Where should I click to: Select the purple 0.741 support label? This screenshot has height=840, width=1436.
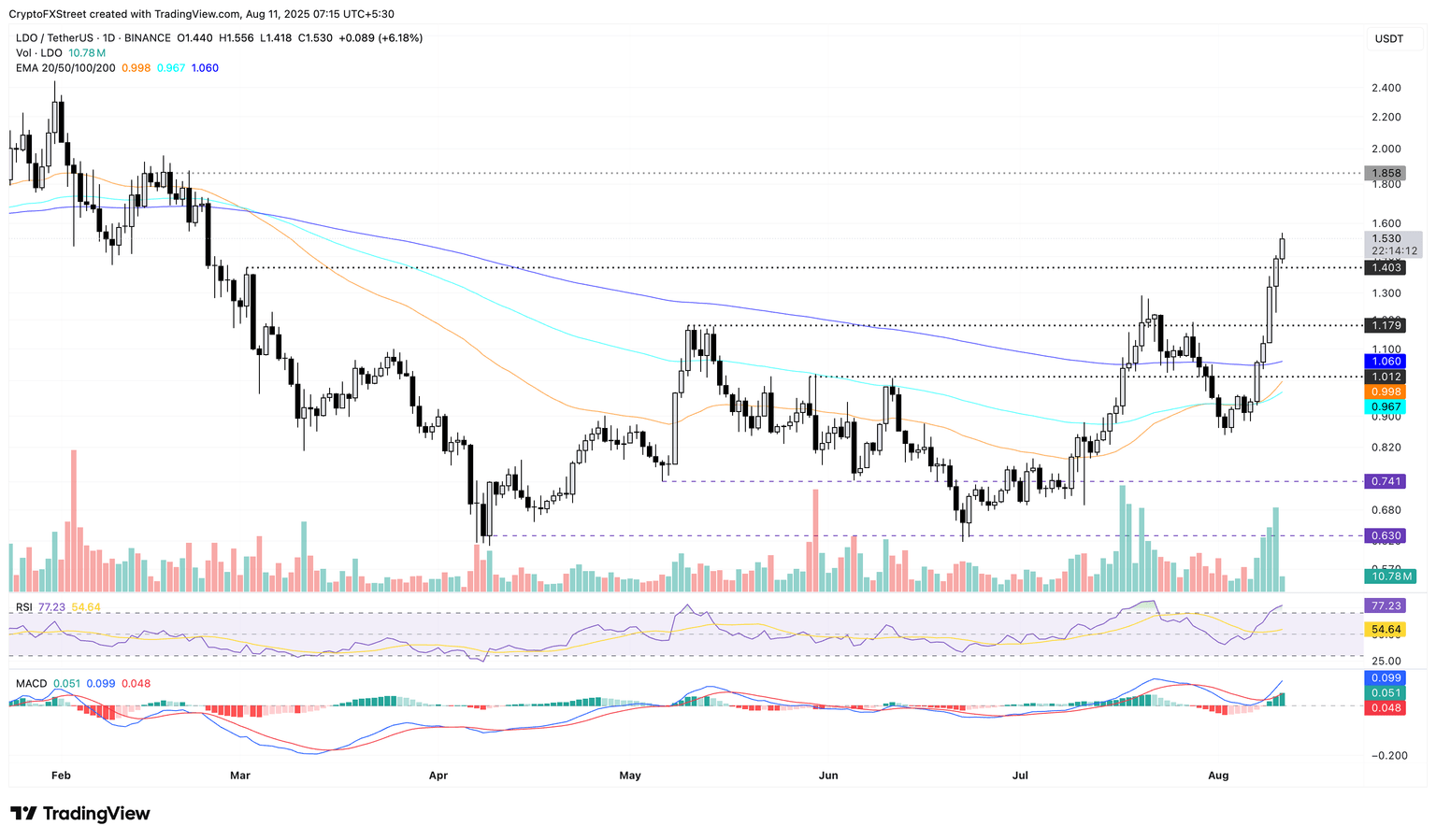(1386, 481)
